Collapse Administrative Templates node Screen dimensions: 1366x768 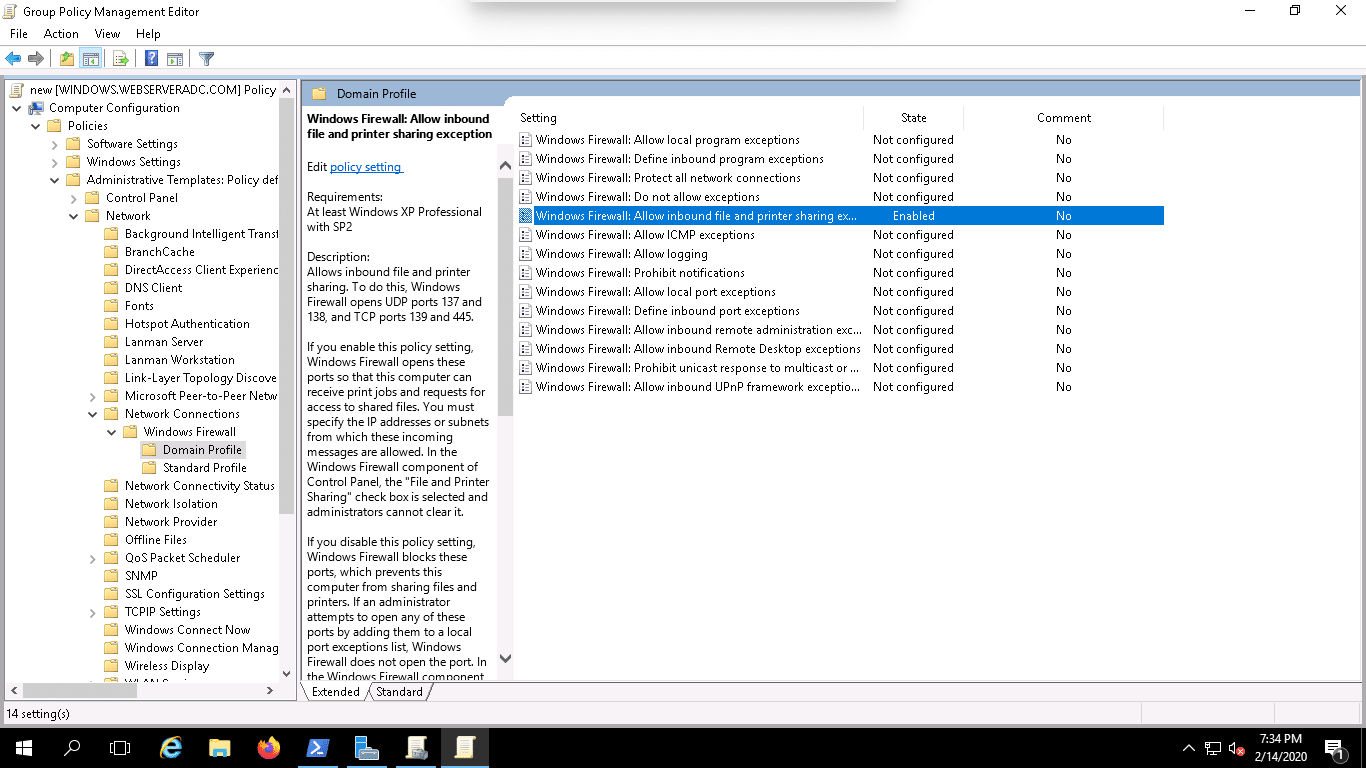click(x=55, y=180)
